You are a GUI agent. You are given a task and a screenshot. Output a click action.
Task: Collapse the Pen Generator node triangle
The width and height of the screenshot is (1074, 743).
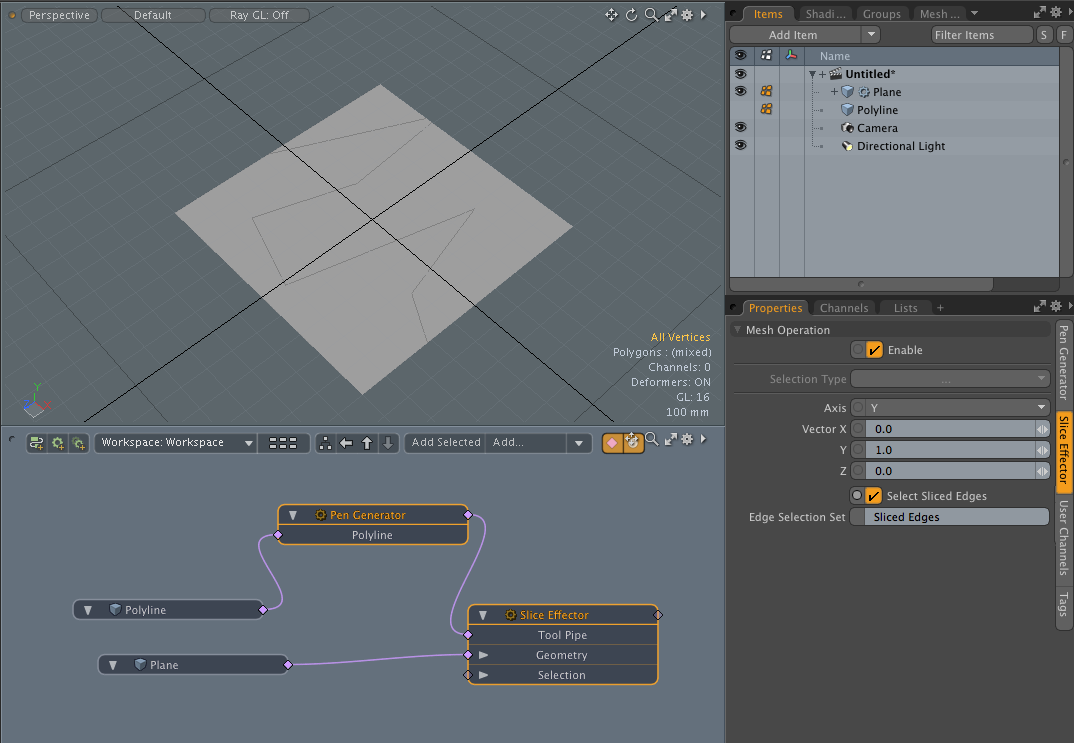pyautogui.click(x=293, y=515)
